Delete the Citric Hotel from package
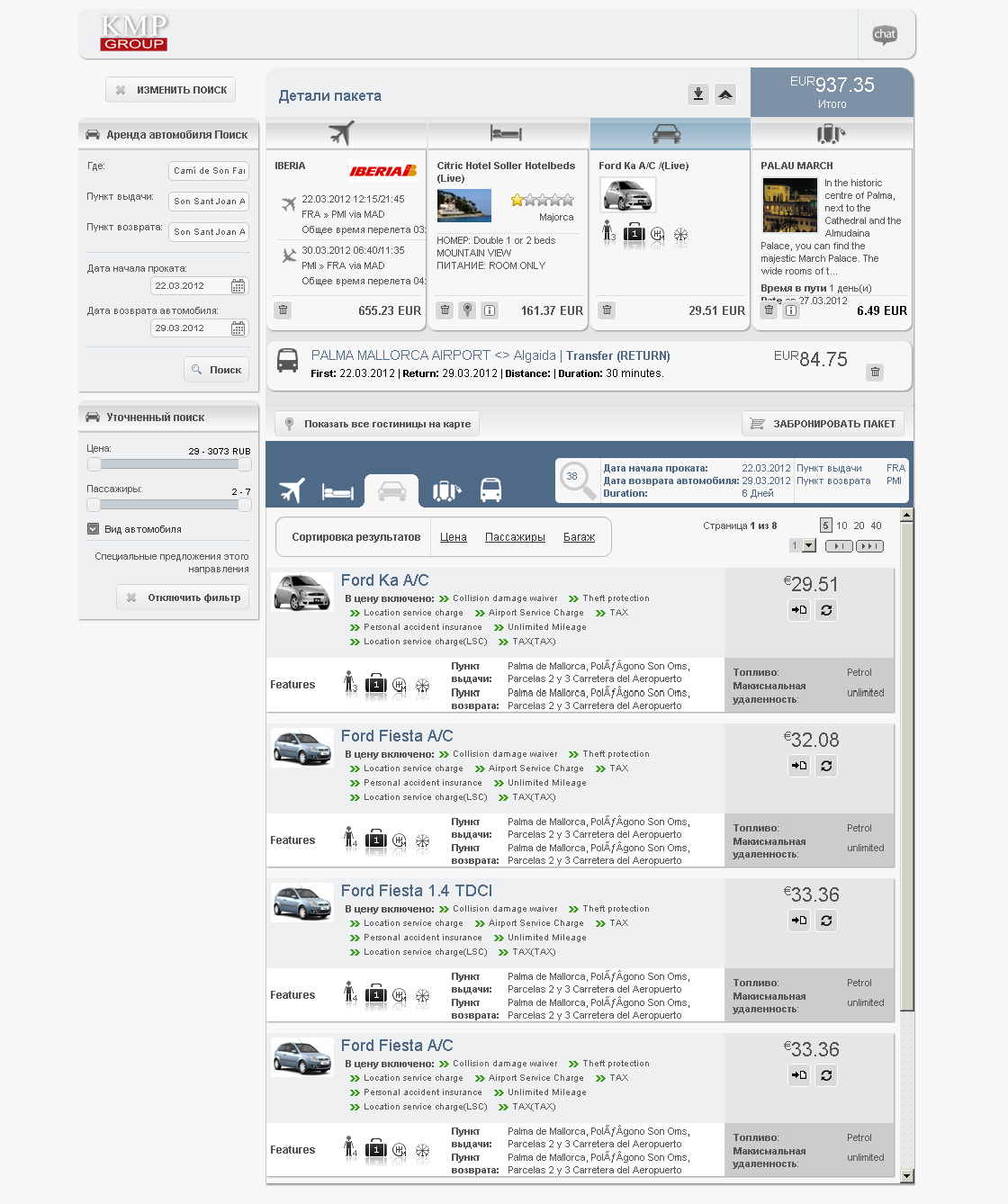Screen dimensions: 1008x1204 tap(445, 310)
